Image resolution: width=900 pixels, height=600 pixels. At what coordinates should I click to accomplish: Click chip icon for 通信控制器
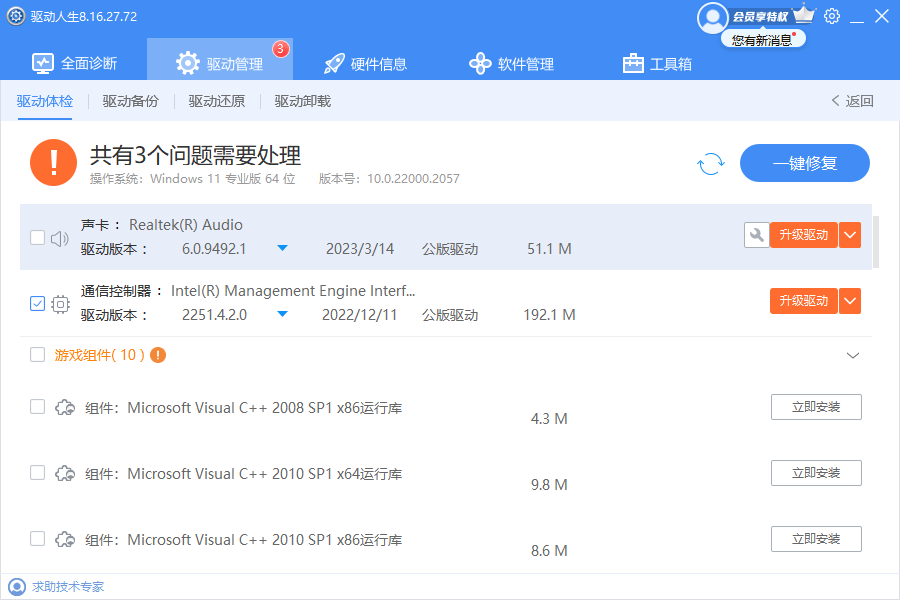click(60, 304)
